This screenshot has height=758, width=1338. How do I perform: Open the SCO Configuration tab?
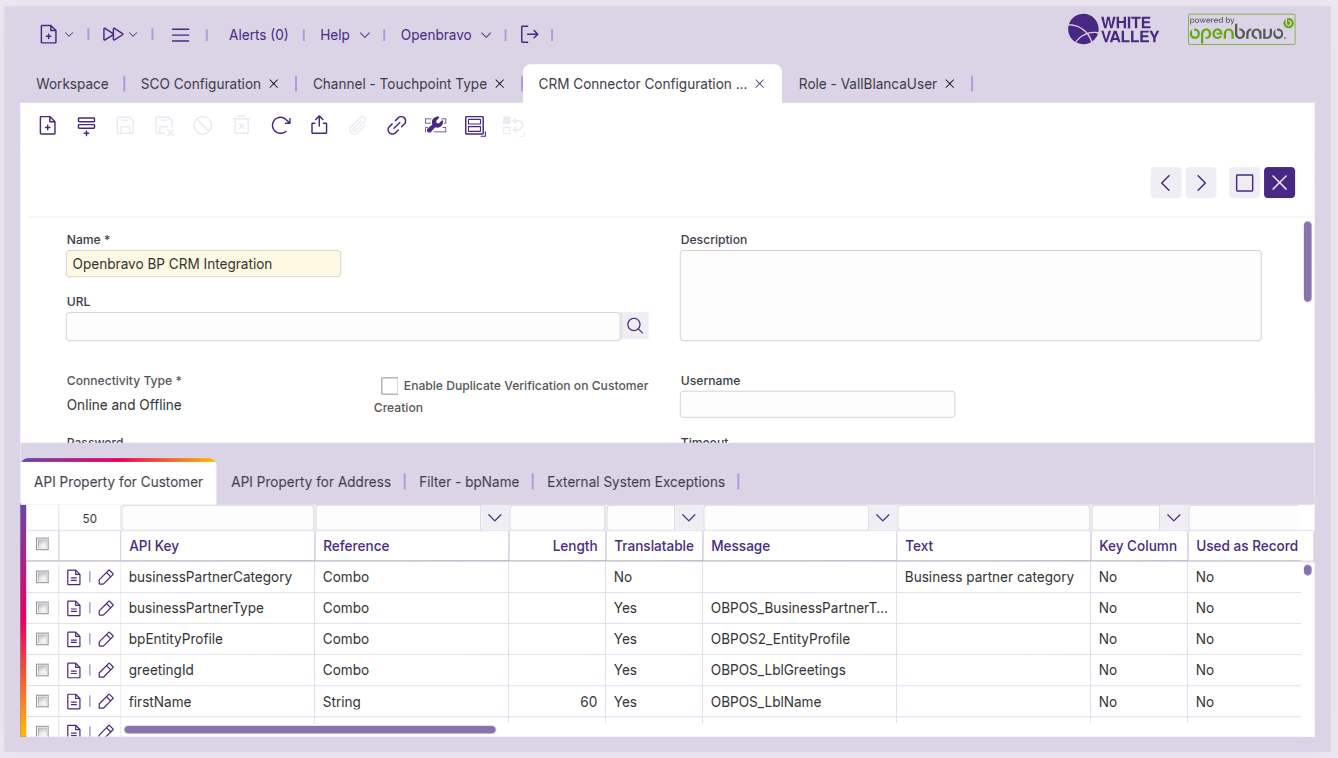pos(200,84)
